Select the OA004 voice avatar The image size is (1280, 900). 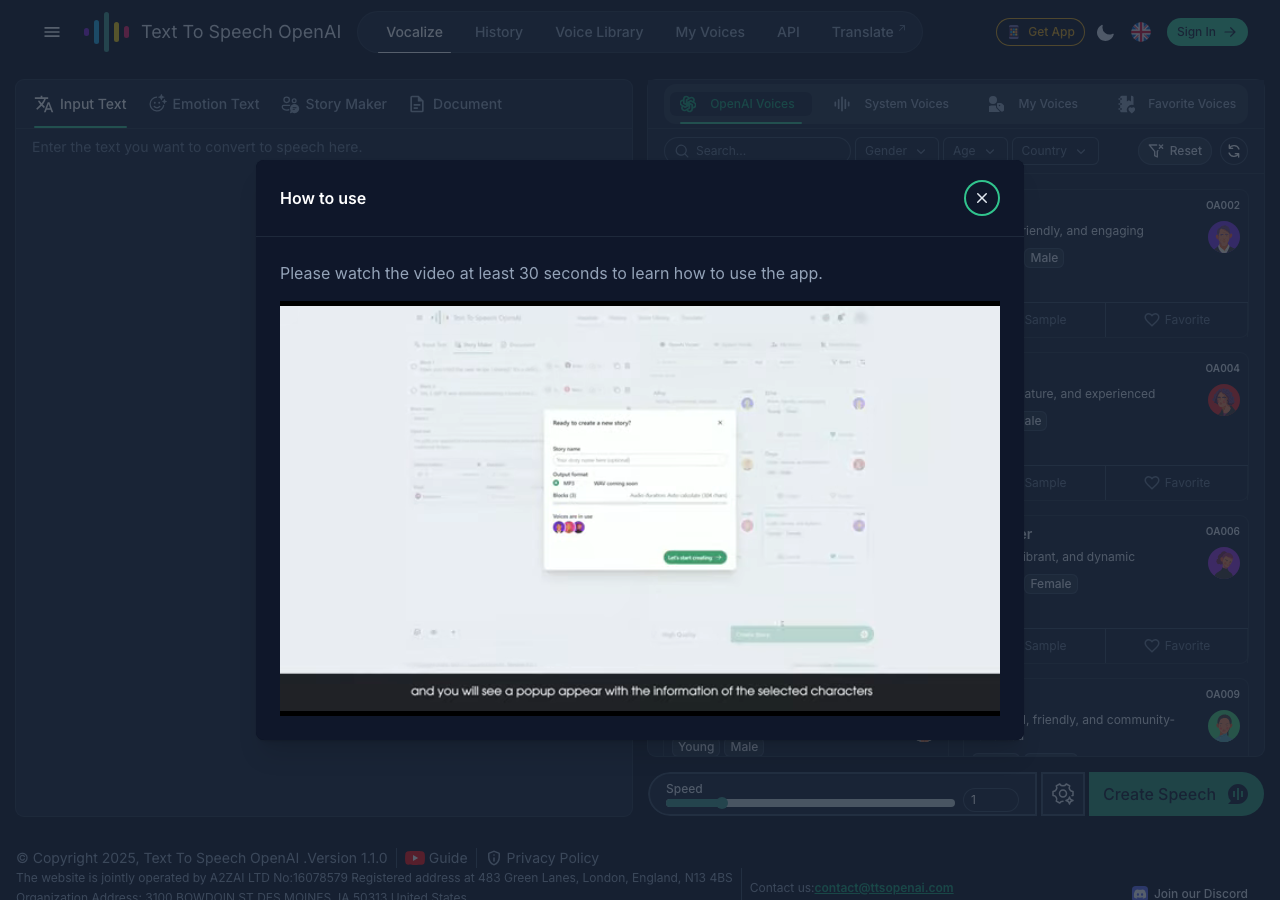1224,400
